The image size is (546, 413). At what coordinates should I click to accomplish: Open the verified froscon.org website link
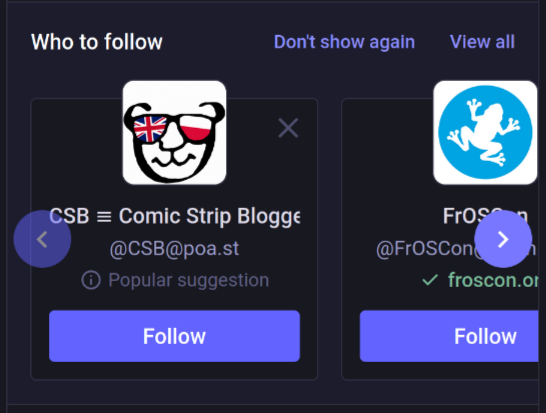[493, 280]
